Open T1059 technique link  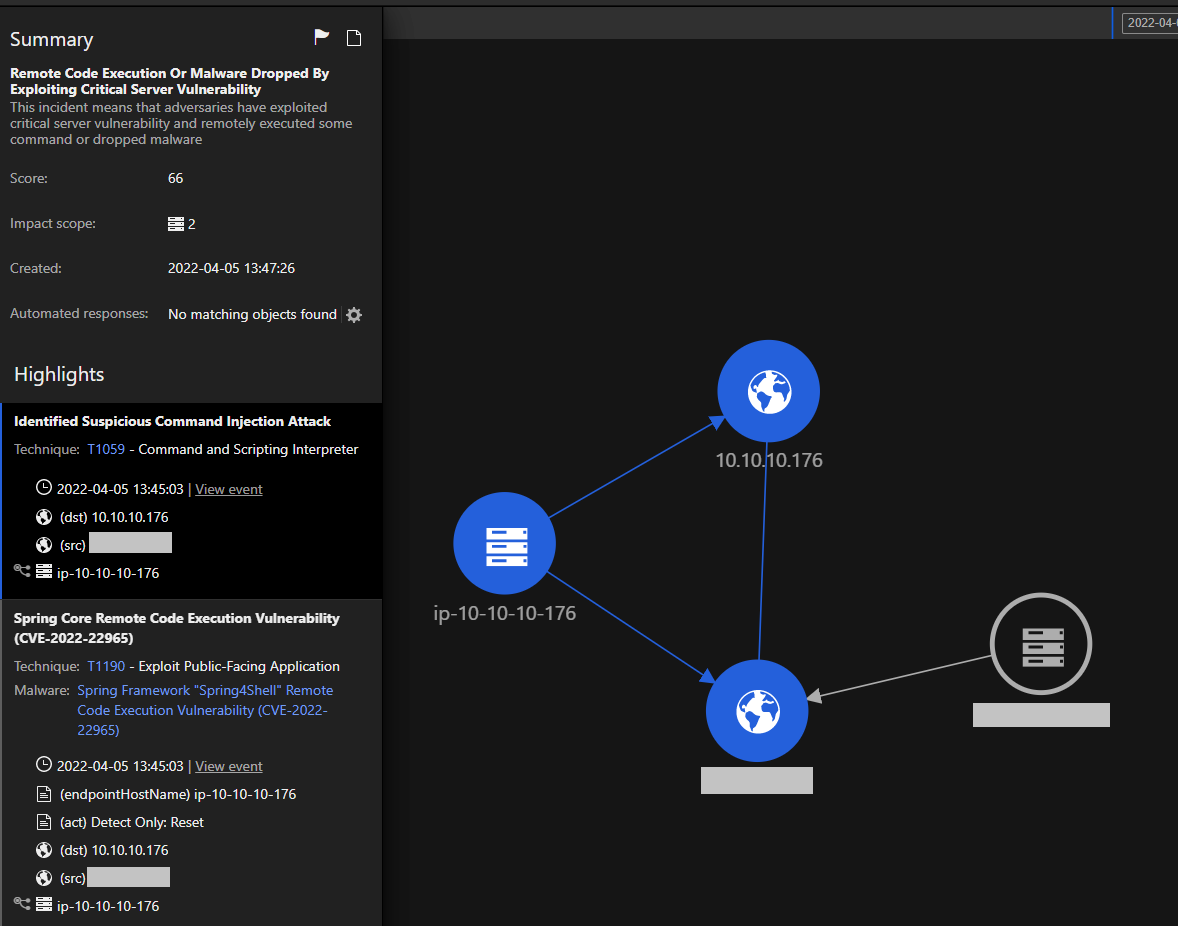coord(106,450)
